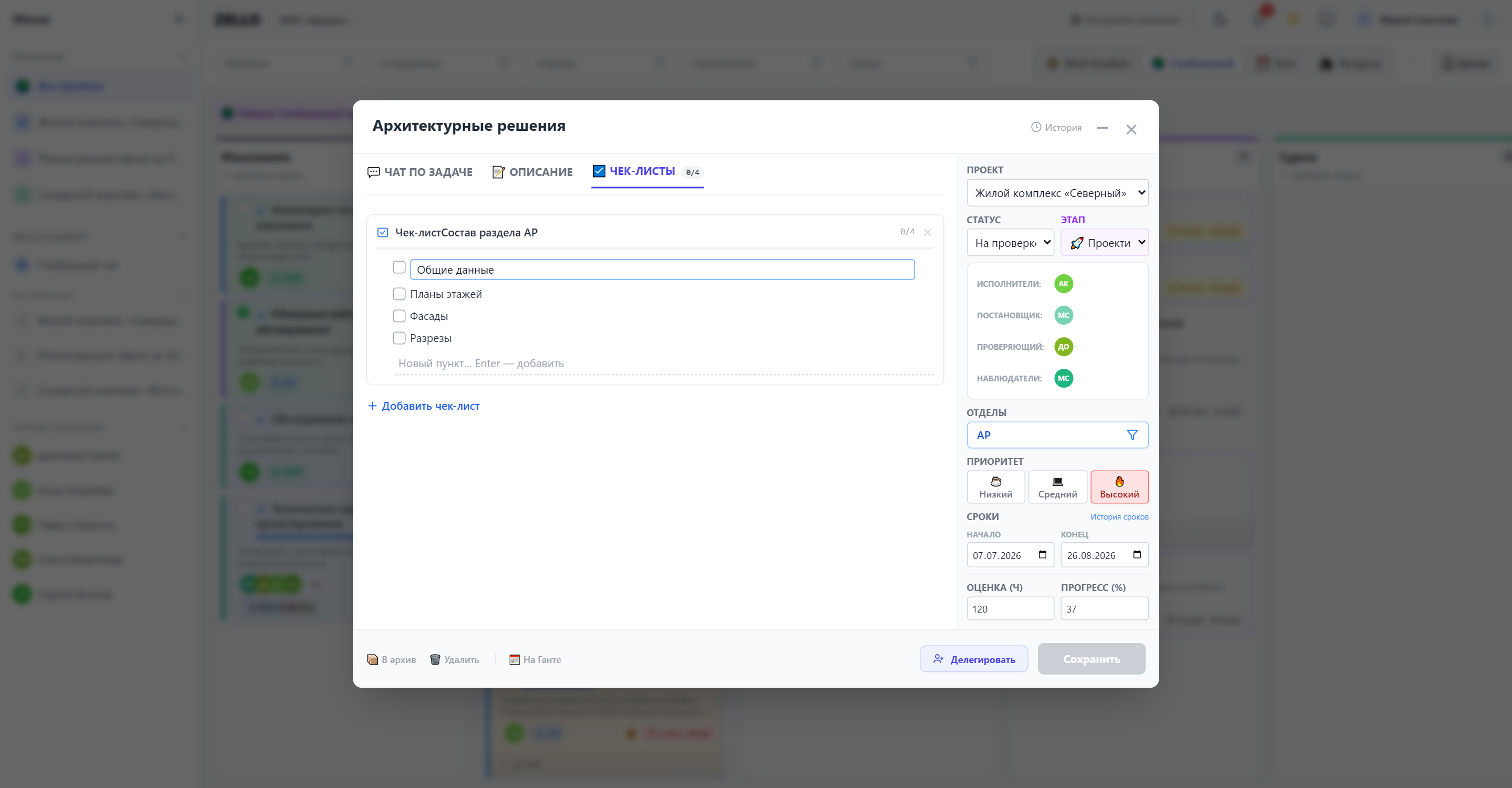Click the checklist title checkbox icon
The width and height of the screenshot is (1512, 788).
click(x=383, y=233)
